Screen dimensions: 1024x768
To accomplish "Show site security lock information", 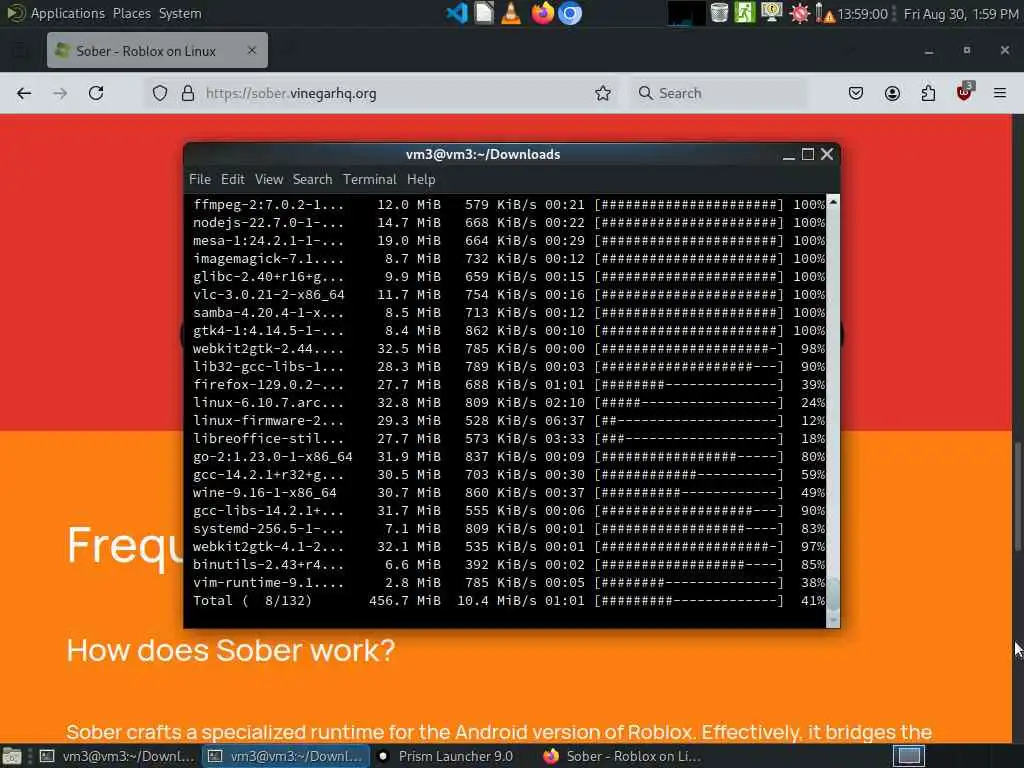I will coord(188,93).
